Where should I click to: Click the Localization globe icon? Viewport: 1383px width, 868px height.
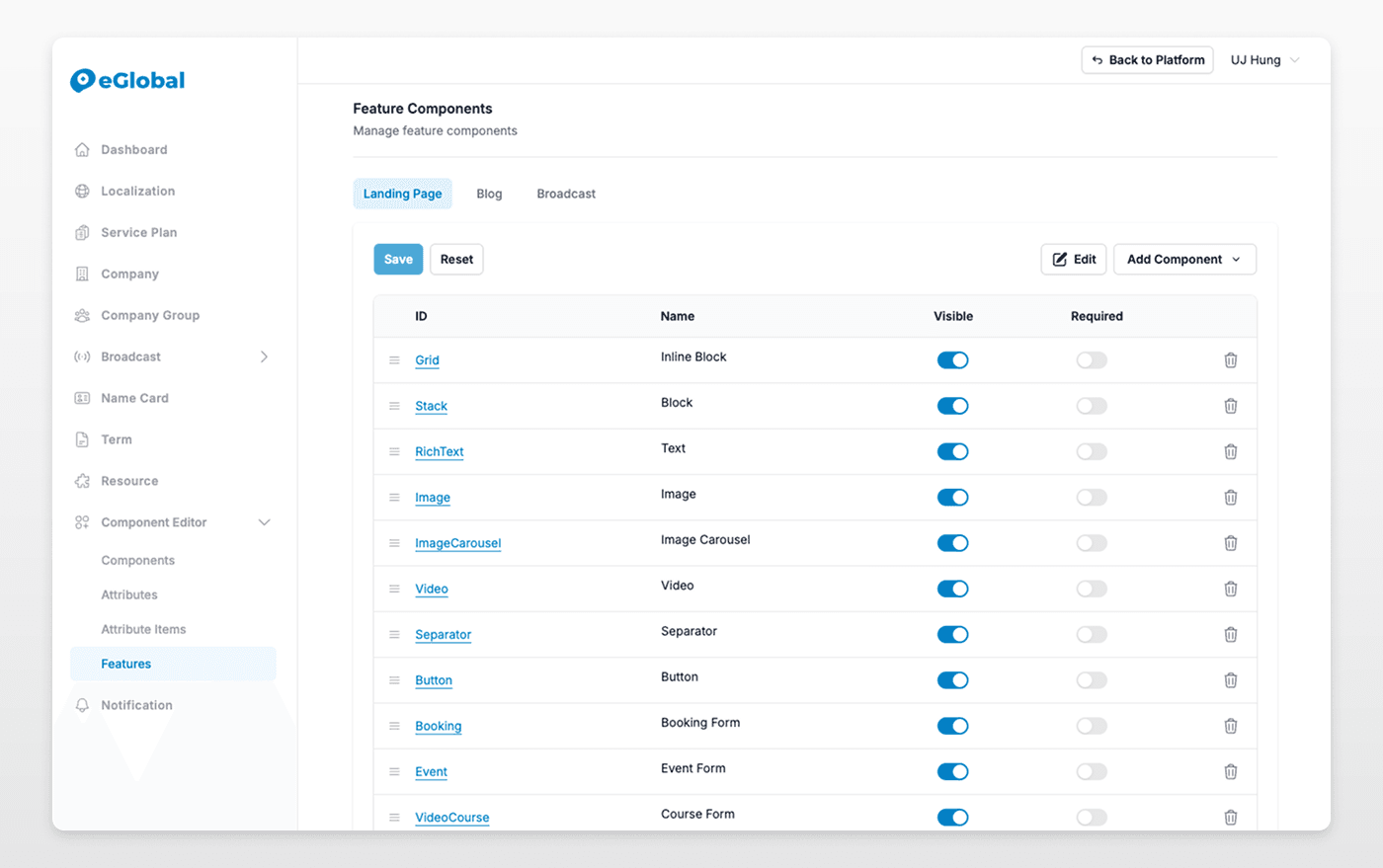tap(82, 192)
